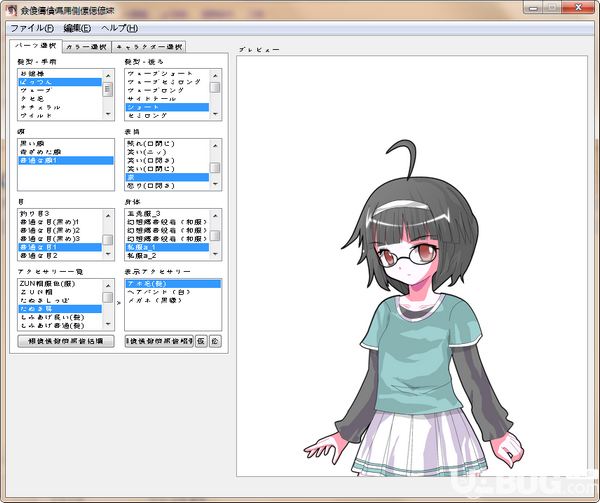Select 笑い(口開き) in the expression list
Screen dimensions: 600x503
[167, 160]
